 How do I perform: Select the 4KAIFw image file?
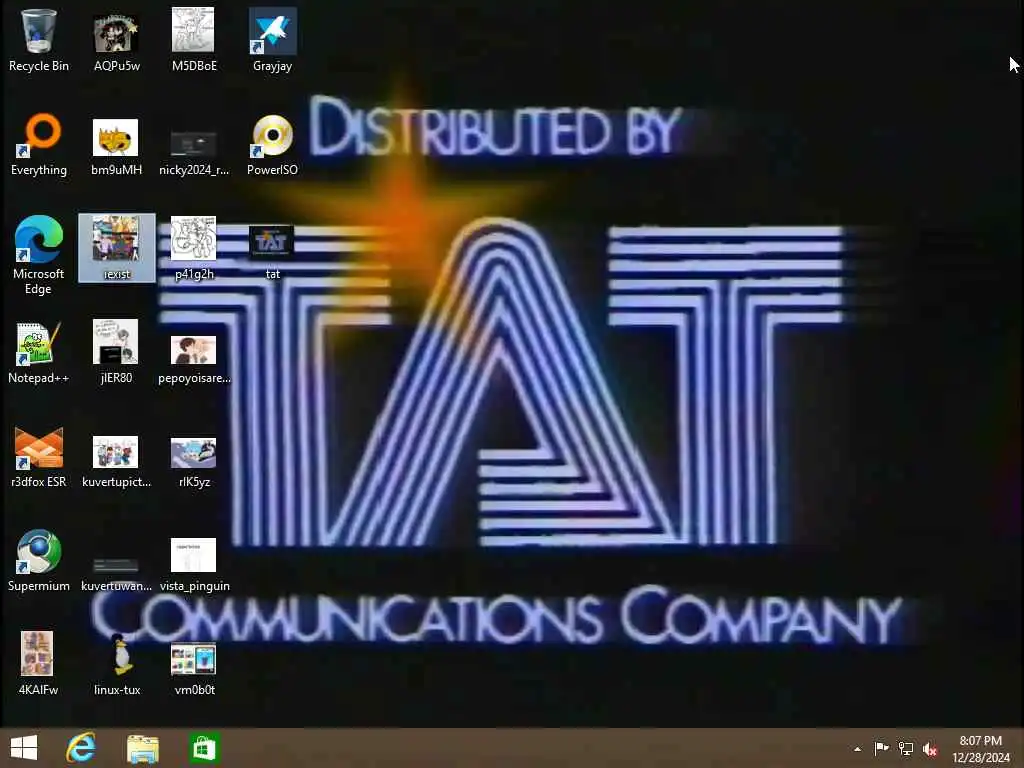tap(39, 663)
